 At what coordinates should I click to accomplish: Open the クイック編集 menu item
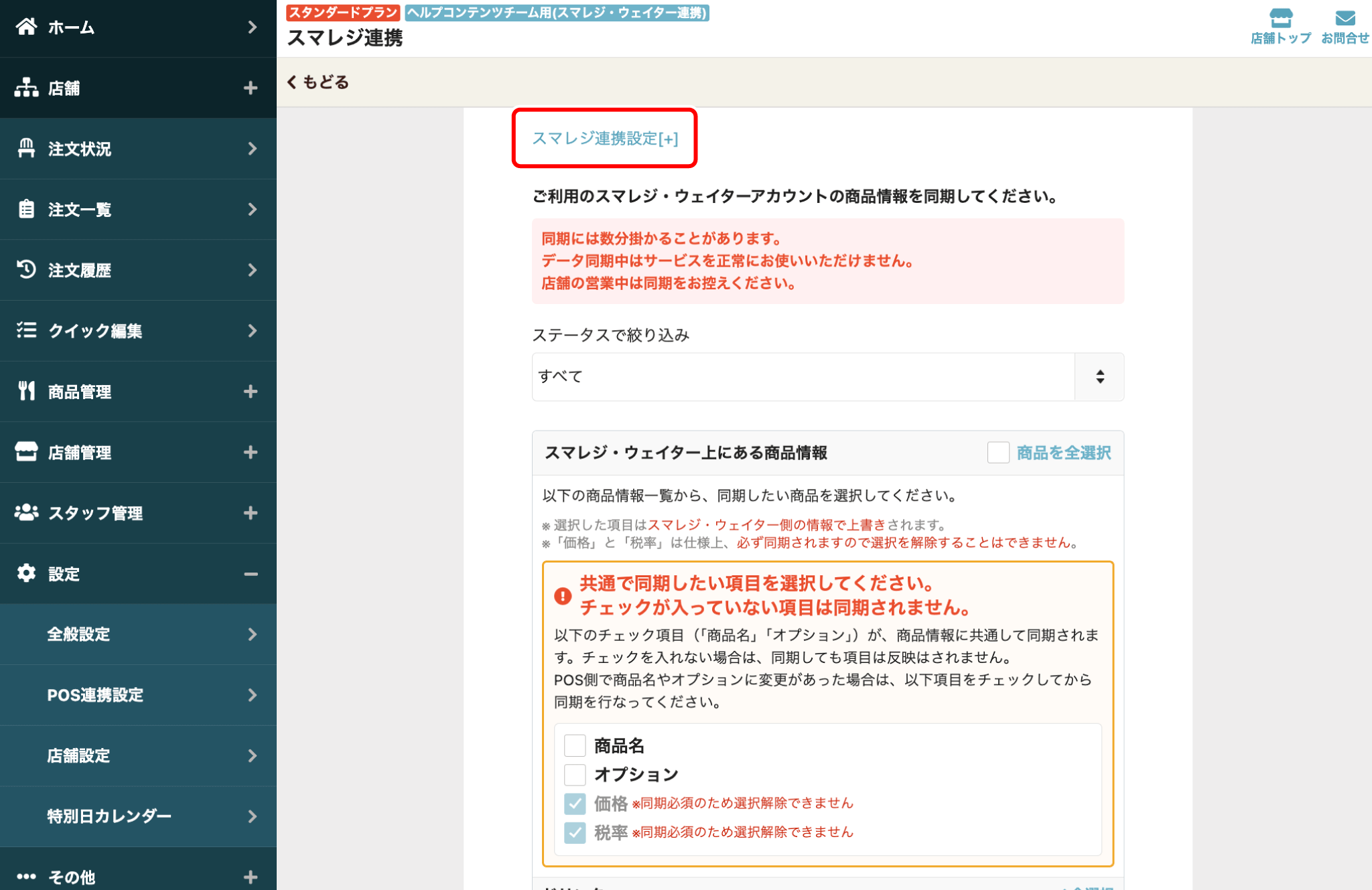click(138, 331)
